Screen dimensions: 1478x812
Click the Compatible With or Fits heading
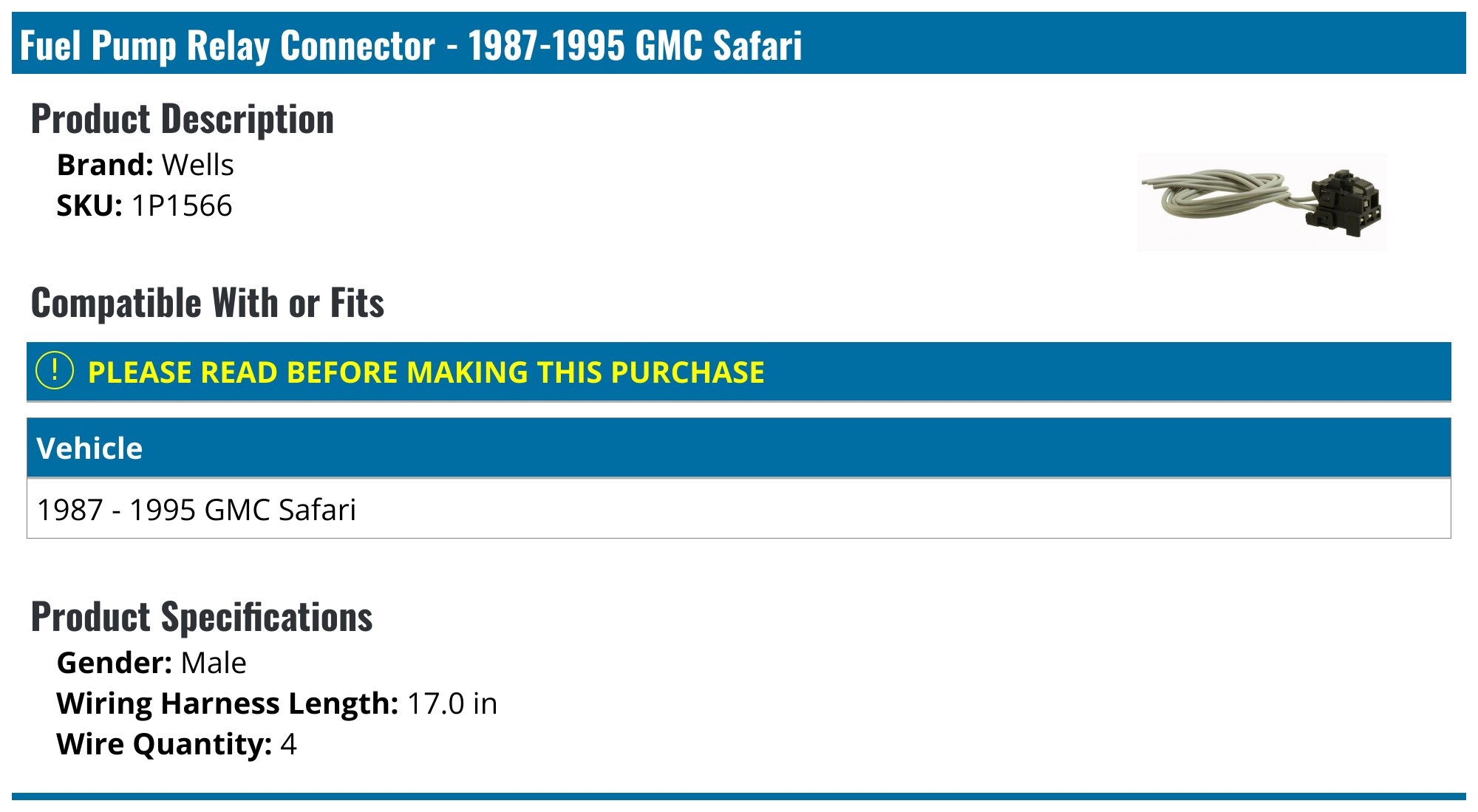[208, 303]
